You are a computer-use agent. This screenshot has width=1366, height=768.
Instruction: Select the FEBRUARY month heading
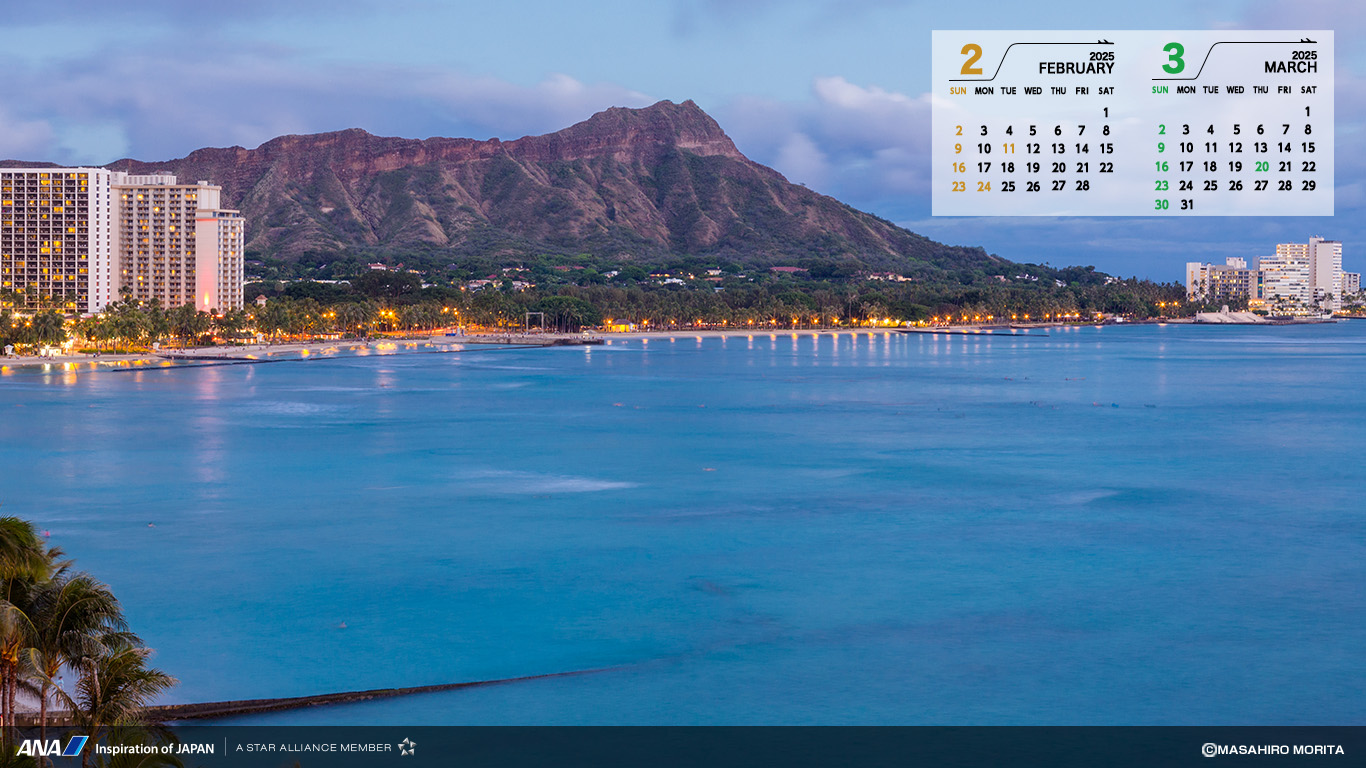(1075, 68)
